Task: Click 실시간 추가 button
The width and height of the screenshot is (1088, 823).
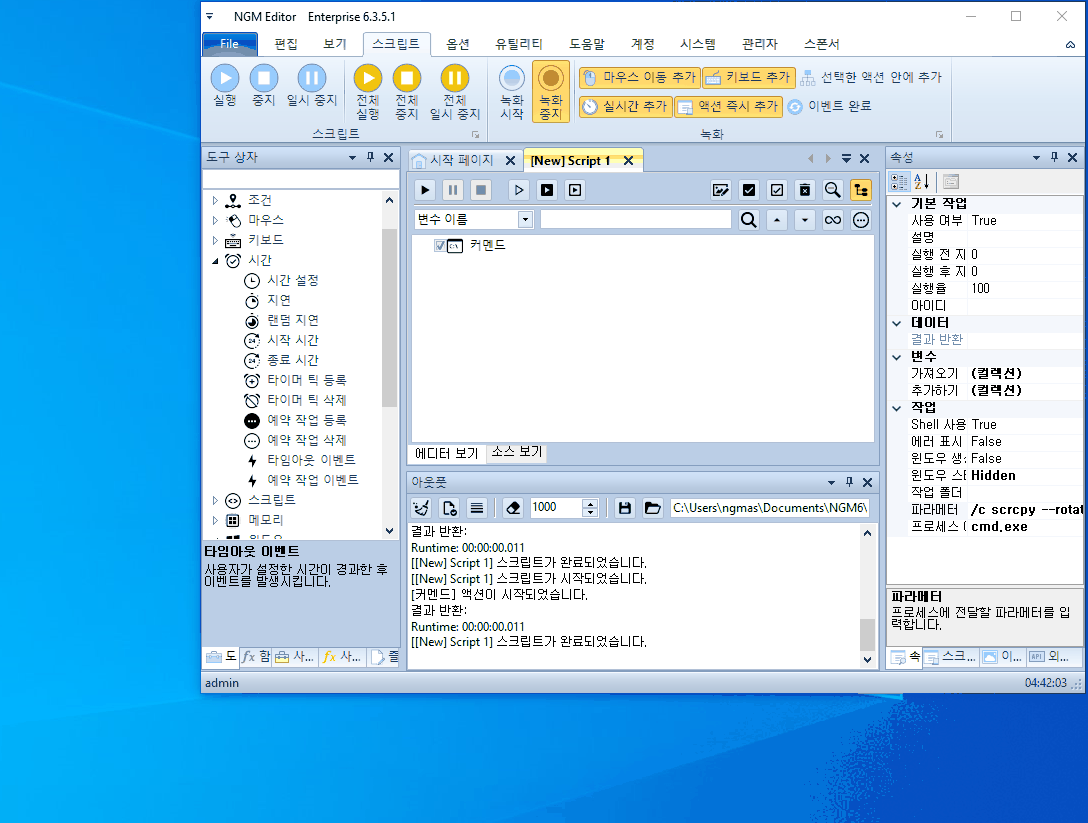Action: pos(625,106)
